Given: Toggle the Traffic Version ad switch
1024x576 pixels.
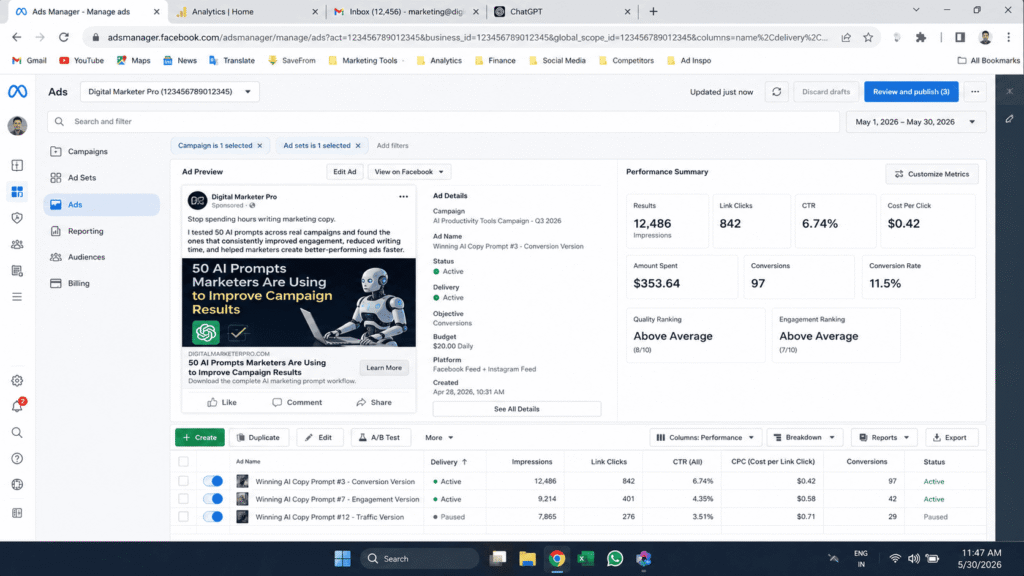Looking at the screenshot, I should coord(213,517).
